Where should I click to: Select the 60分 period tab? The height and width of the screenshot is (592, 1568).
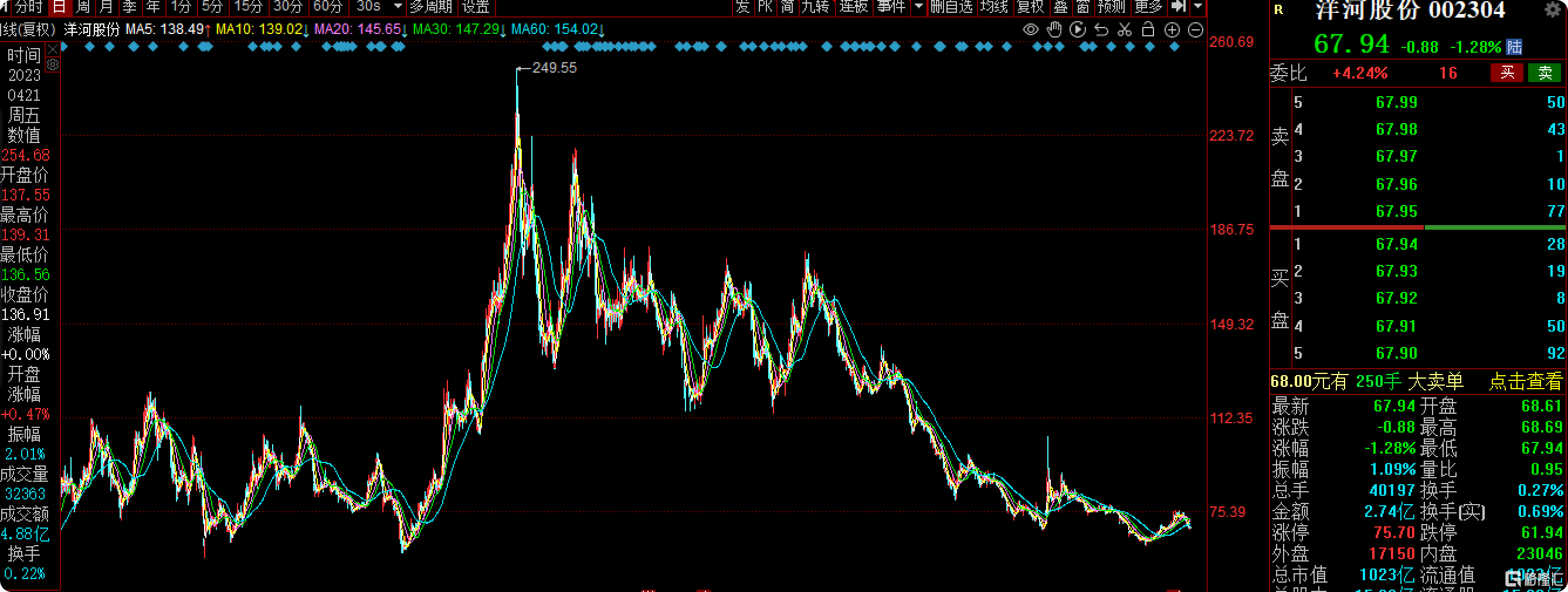(327, 6)
